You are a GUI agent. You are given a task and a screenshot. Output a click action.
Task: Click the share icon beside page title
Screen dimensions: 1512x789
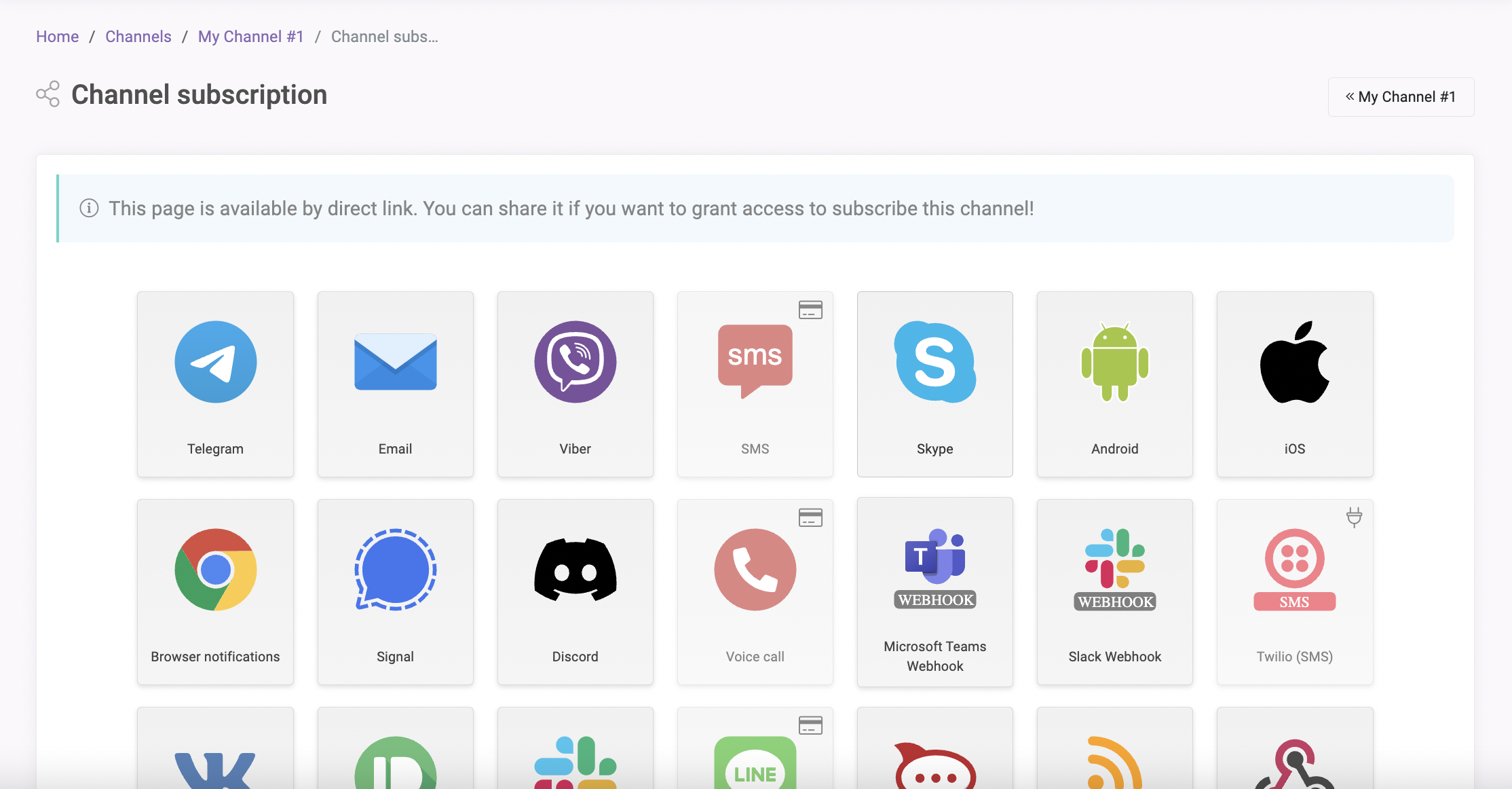pos(48,94)
